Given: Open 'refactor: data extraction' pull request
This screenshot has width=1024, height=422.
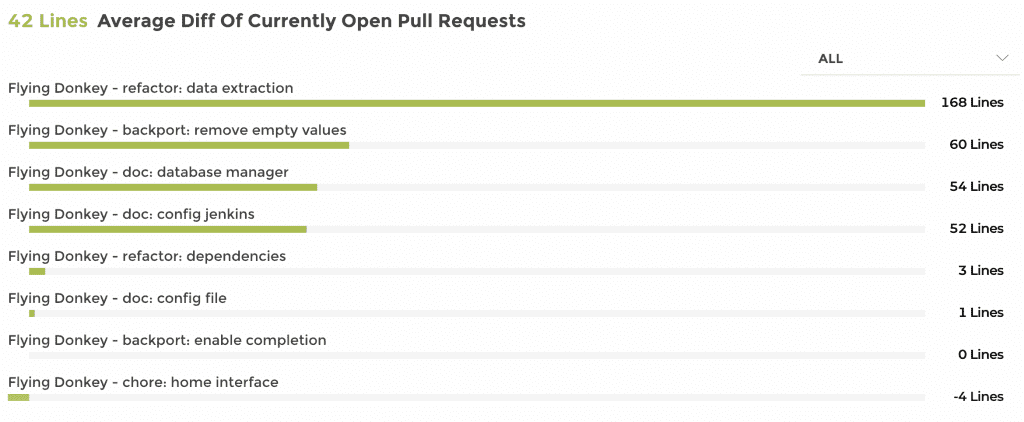Looking at the screenshot, I should pyautogui.click(x=151, y=88).
